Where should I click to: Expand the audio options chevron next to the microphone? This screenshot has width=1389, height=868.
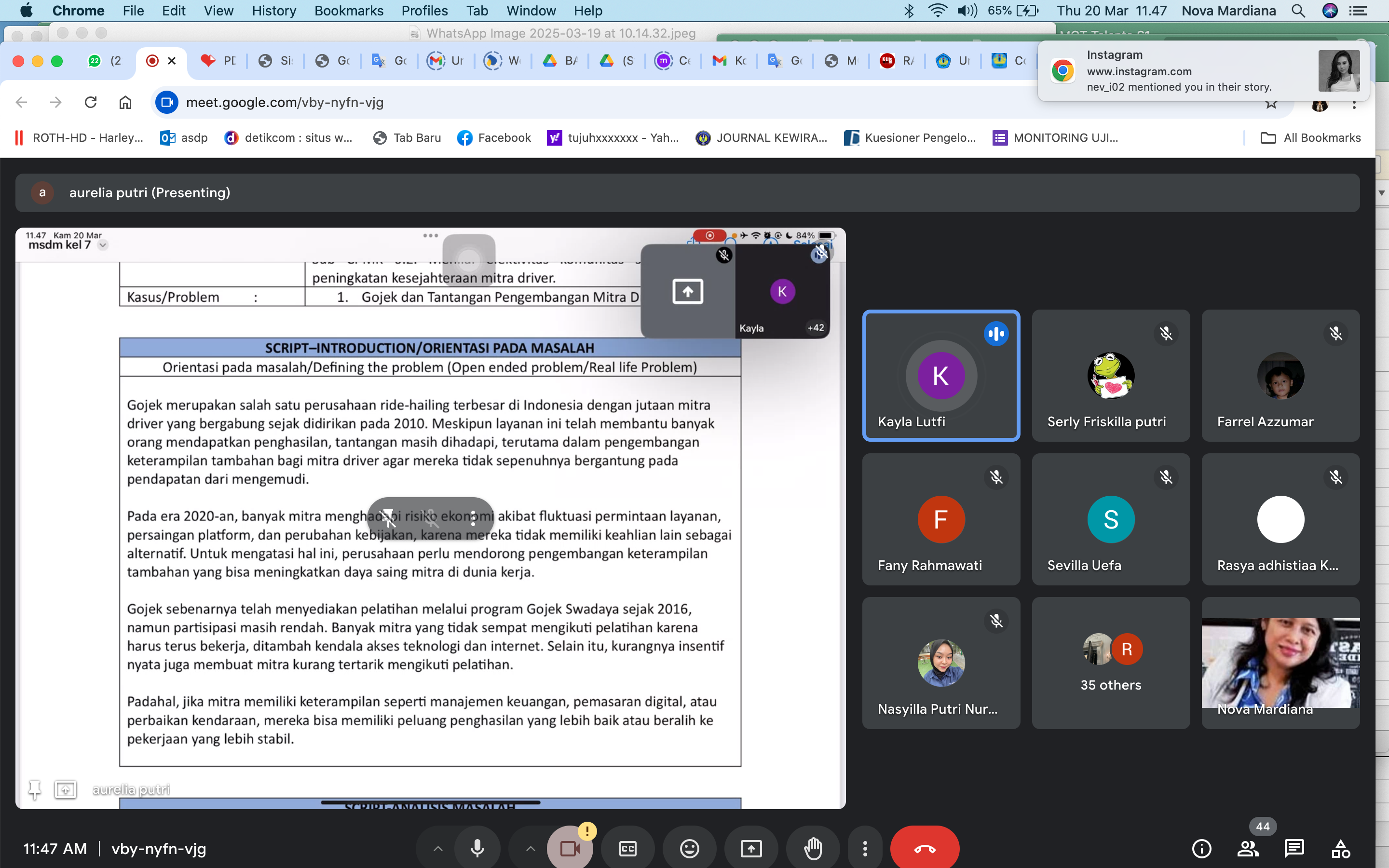[x=438, y=848]
